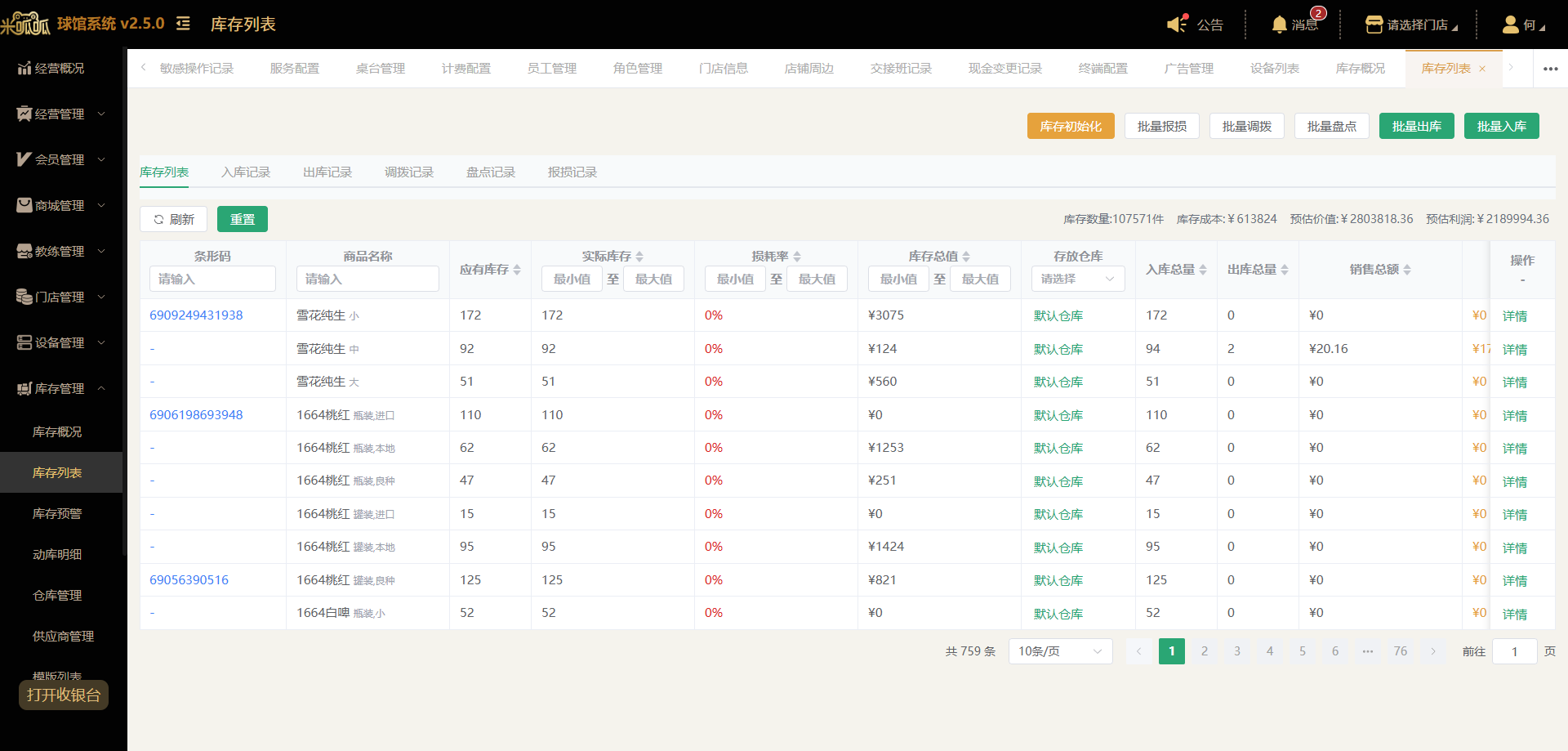The height and width of the screenshot is (751, 1568).
Task: Switch to the 报损记录 tab
Action: (x=572, y=172)
